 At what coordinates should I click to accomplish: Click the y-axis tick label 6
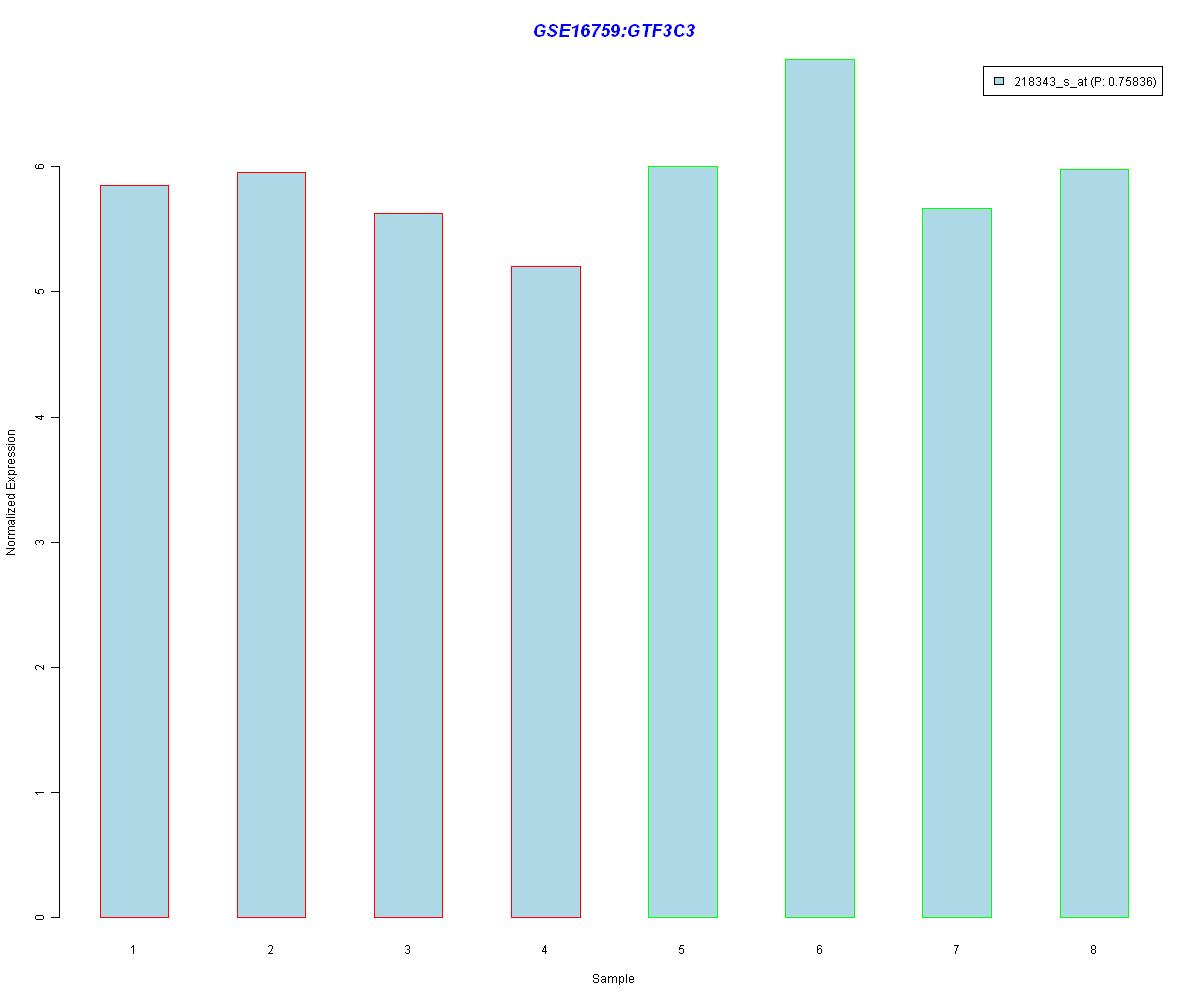[x=39, y=166]
